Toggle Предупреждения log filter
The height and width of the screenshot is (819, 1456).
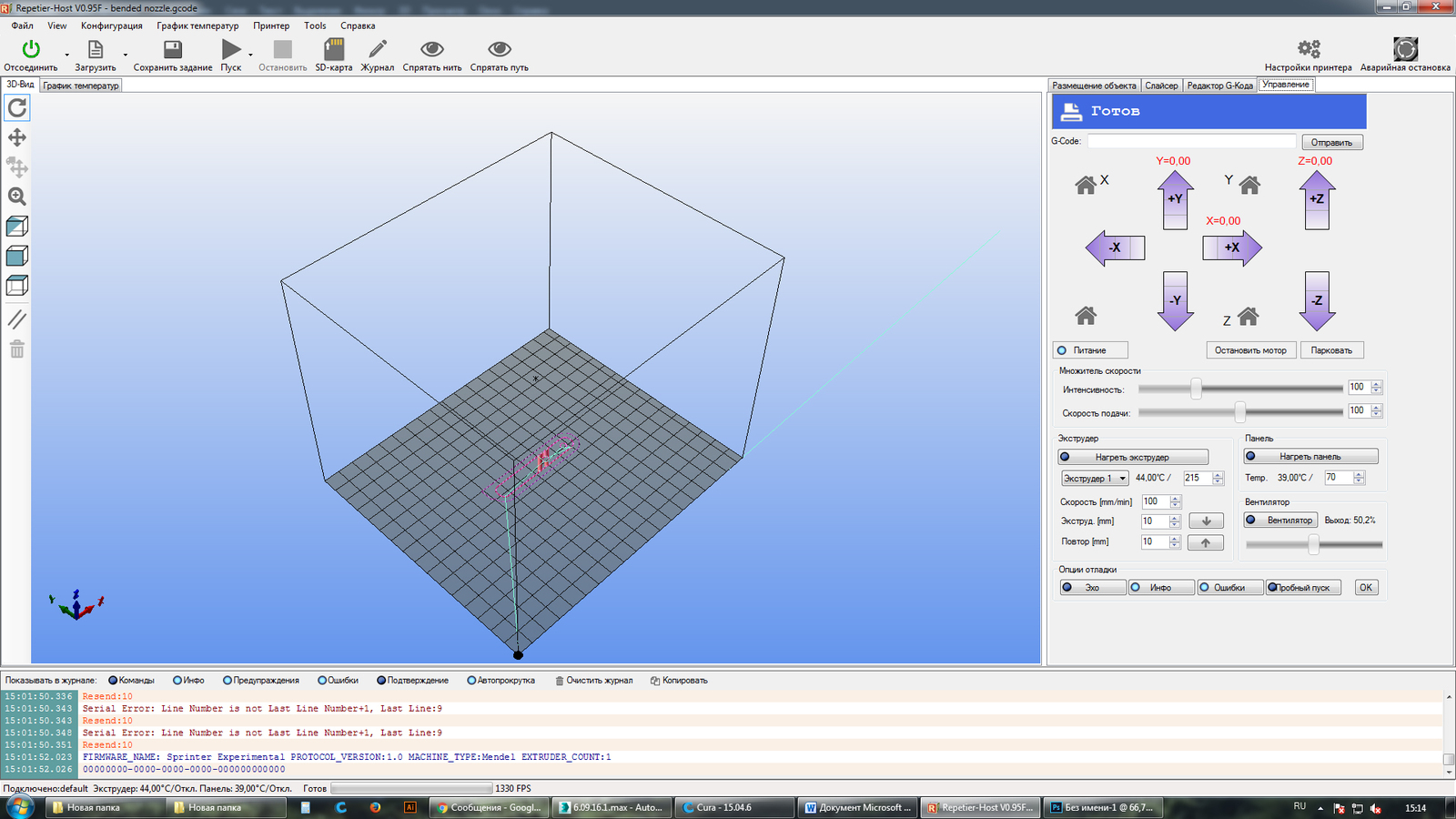(261, 681)
